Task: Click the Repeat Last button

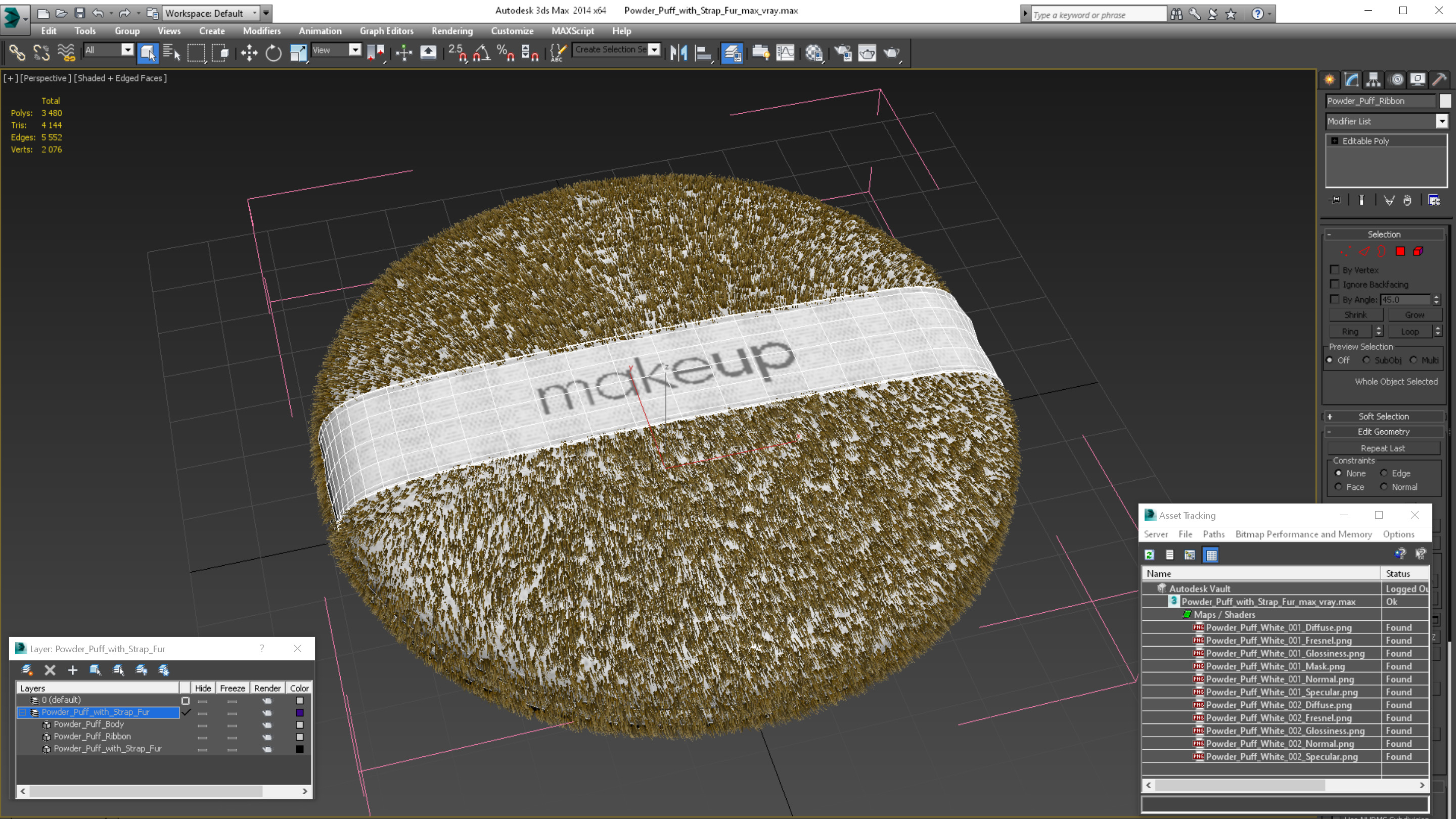Action: coord(1383,448)
